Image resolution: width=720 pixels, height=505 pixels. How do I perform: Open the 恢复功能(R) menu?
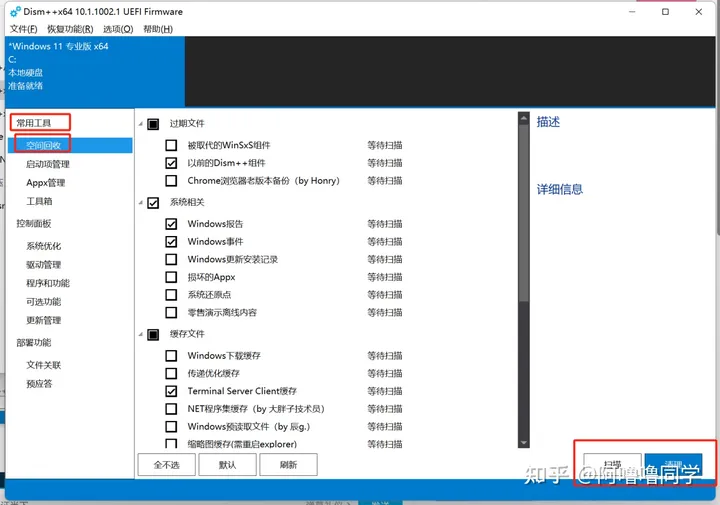70,29
